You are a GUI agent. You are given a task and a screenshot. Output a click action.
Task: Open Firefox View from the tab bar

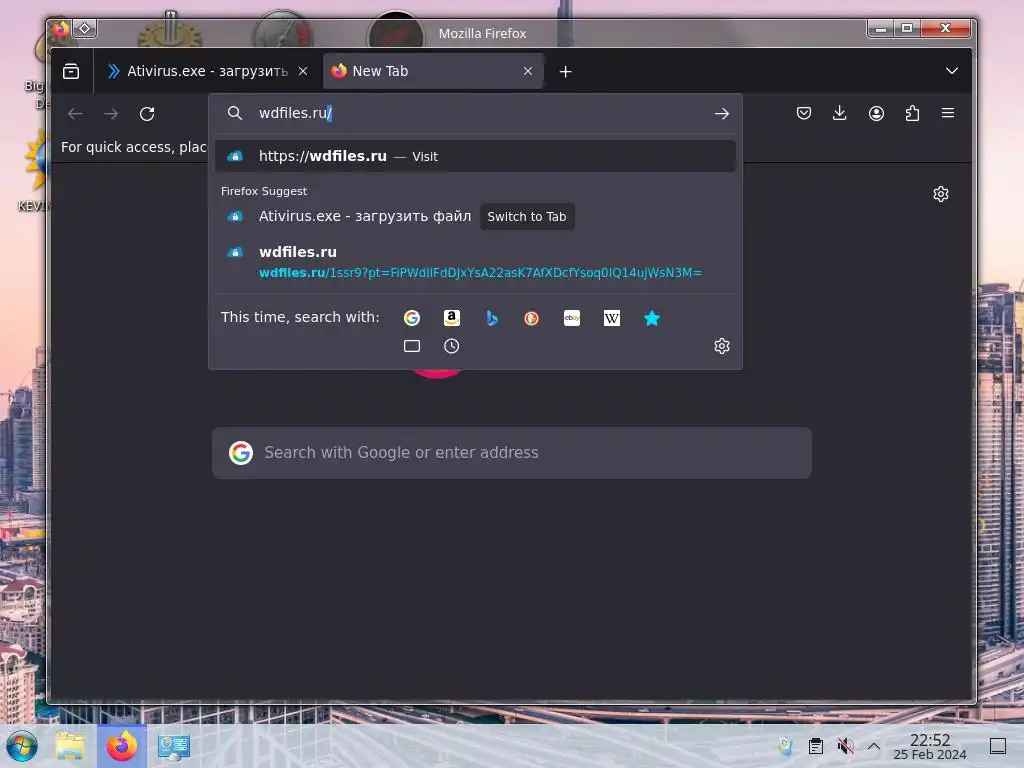click(71, 71)
